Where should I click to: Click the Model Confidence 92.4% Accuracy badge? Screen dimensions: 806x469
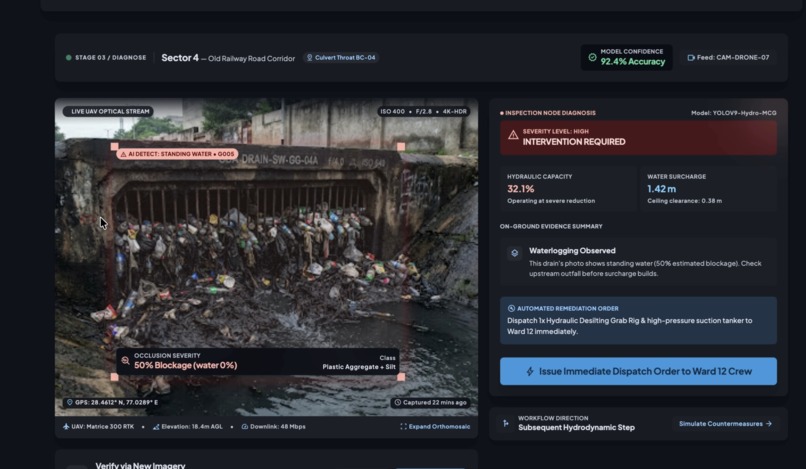tap(627, 57)
